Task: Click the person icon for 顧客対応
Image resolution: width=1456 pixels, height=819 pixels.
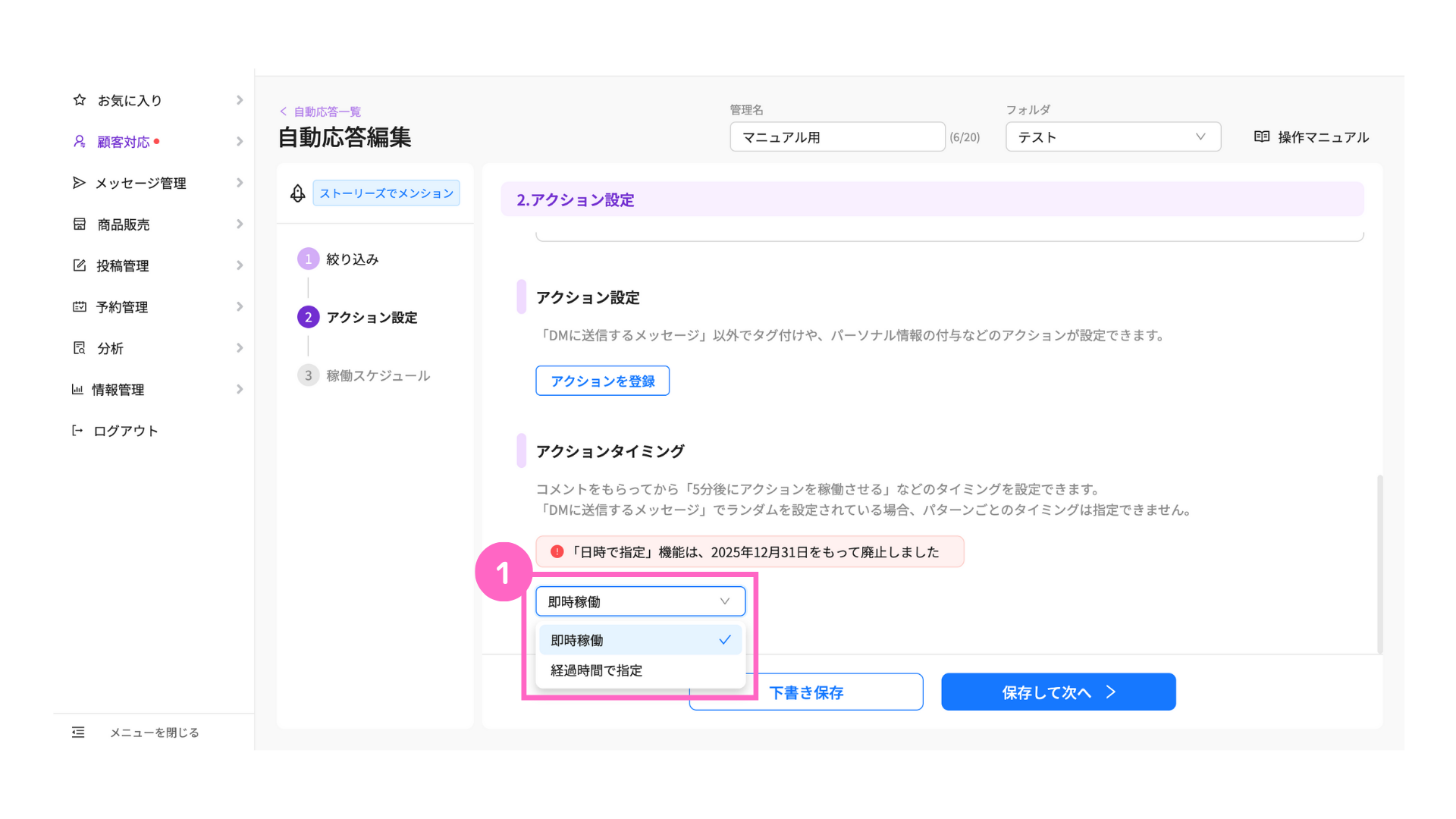Action: (80, 142)
